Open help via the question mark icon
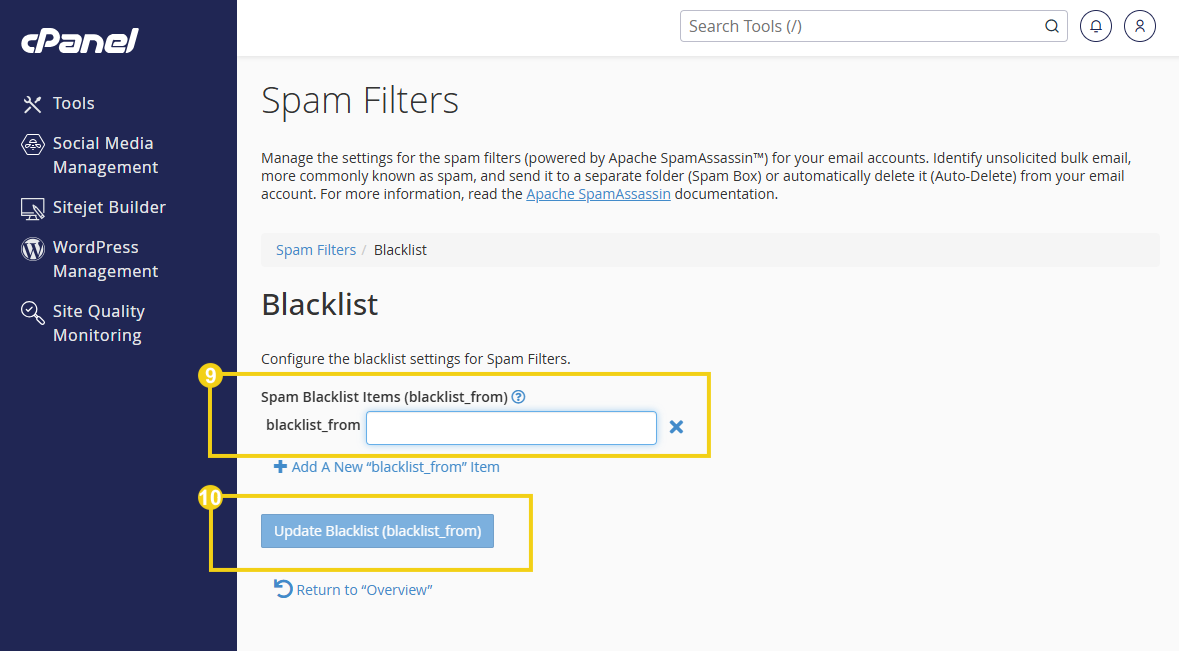This screenshot has height=651, width=1179. pos(518,396)
